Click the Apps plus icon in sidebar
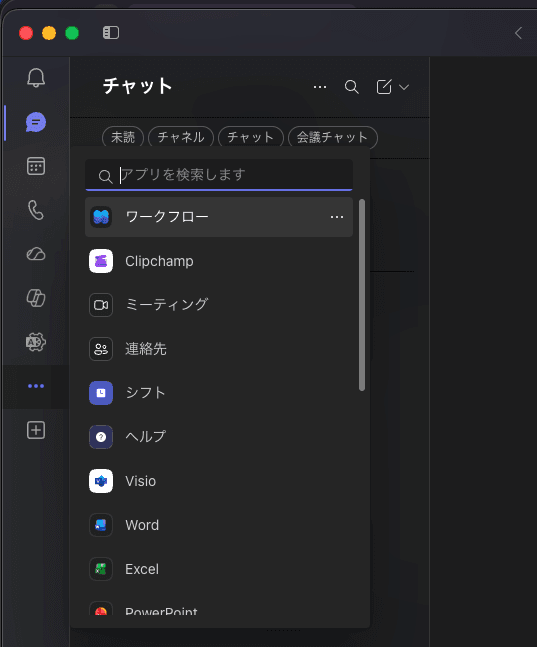 coord(36,430)
